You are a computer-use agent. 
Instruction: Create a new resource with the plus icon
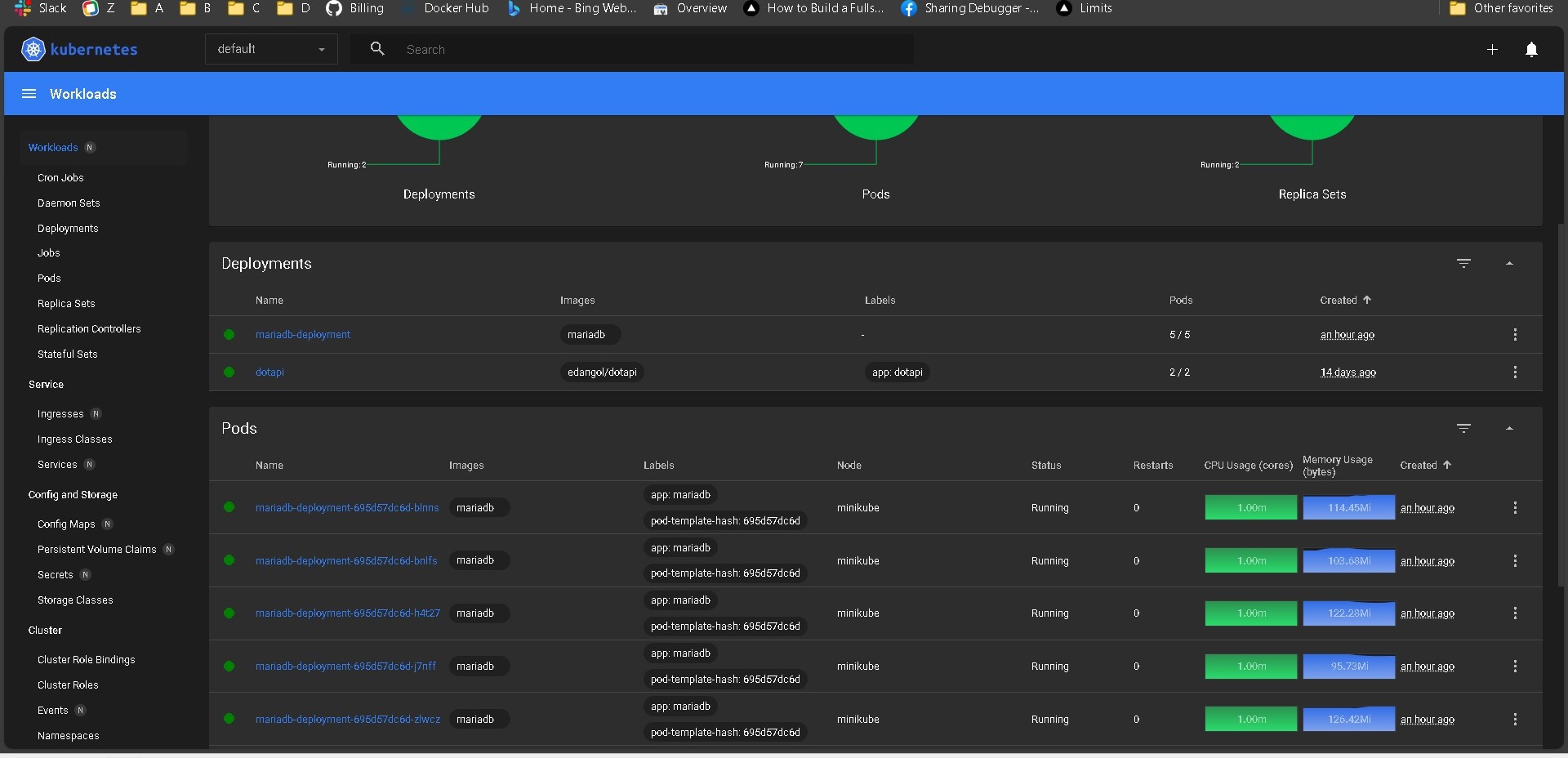1492,49
